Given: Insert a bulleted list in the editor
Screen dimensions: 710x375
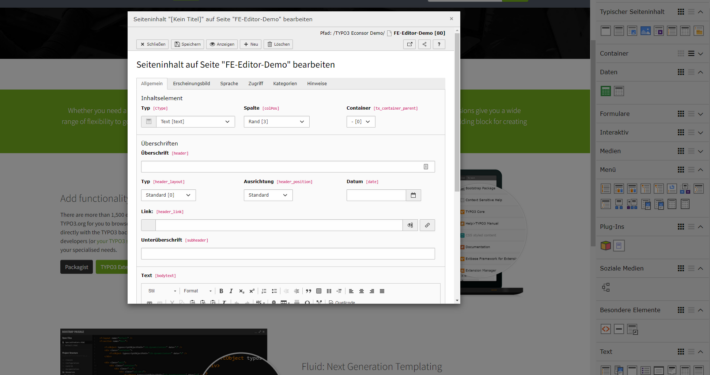Looking at the screenshot, I should (274, 291).
